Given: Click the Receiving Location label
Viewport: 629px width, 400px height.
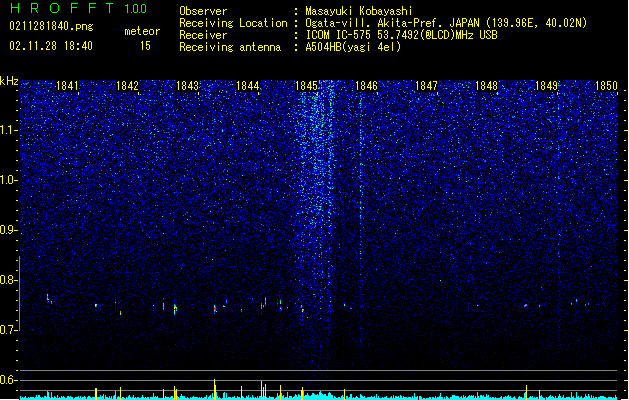Looking at the screenshot, I should 233,23.
